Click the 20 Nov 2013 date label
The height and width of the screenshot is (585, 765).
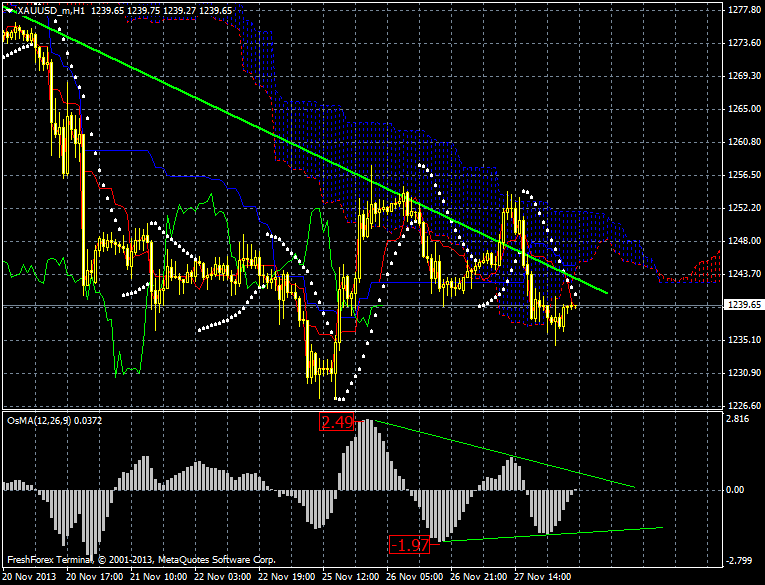tap(28, 577)
